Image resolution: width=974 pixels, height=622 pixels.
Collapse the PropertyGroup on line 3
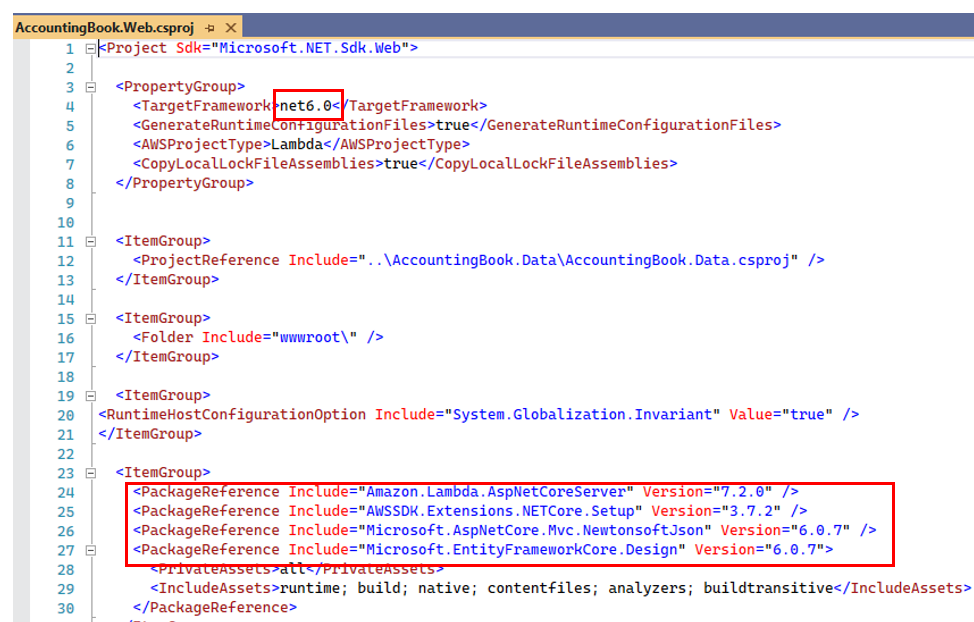tap(91, 87)
